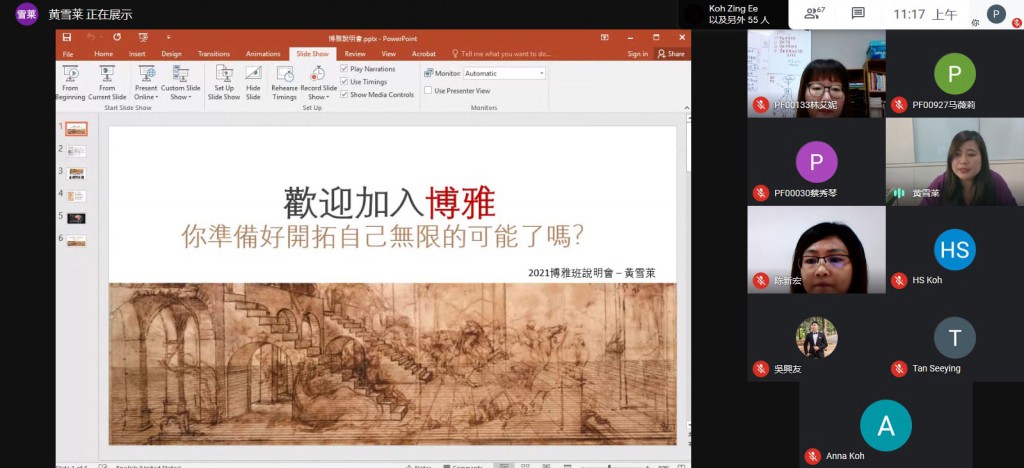Click the slide title 歡迎加入博雅
This screenshot has width=1024, height=468.
390,202
